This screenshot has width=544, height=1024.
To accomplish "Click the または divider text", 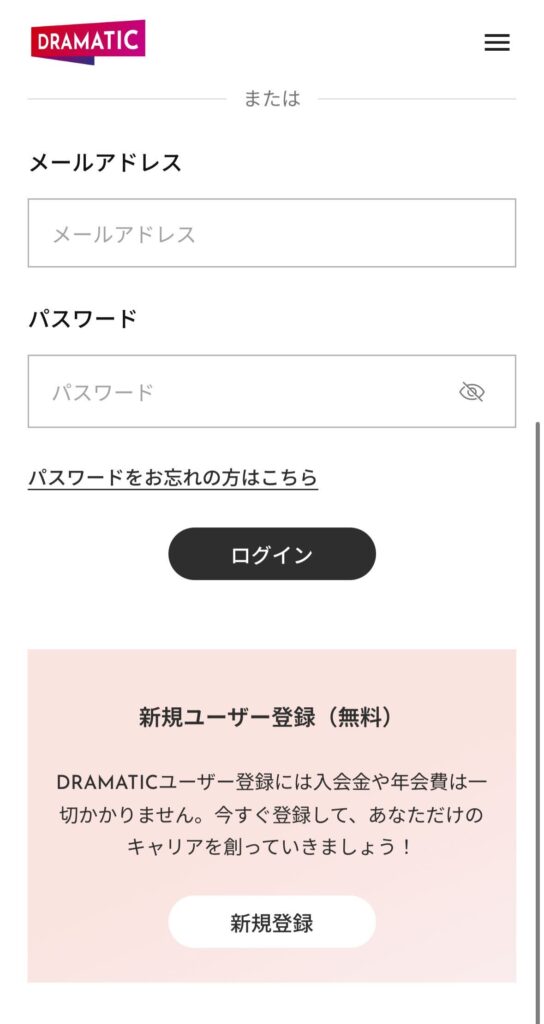I will [272, 99].
